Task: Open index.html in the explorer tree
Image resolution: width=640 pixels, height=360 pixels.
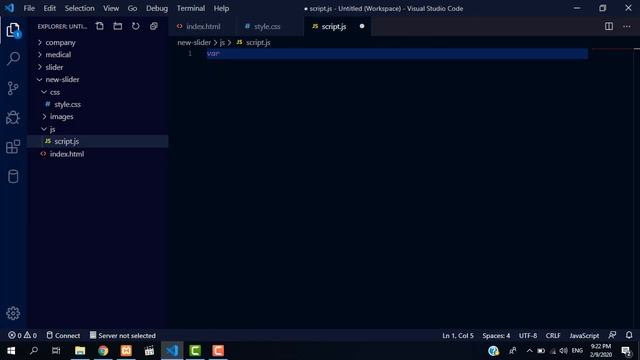Action: tap(97, 154)
